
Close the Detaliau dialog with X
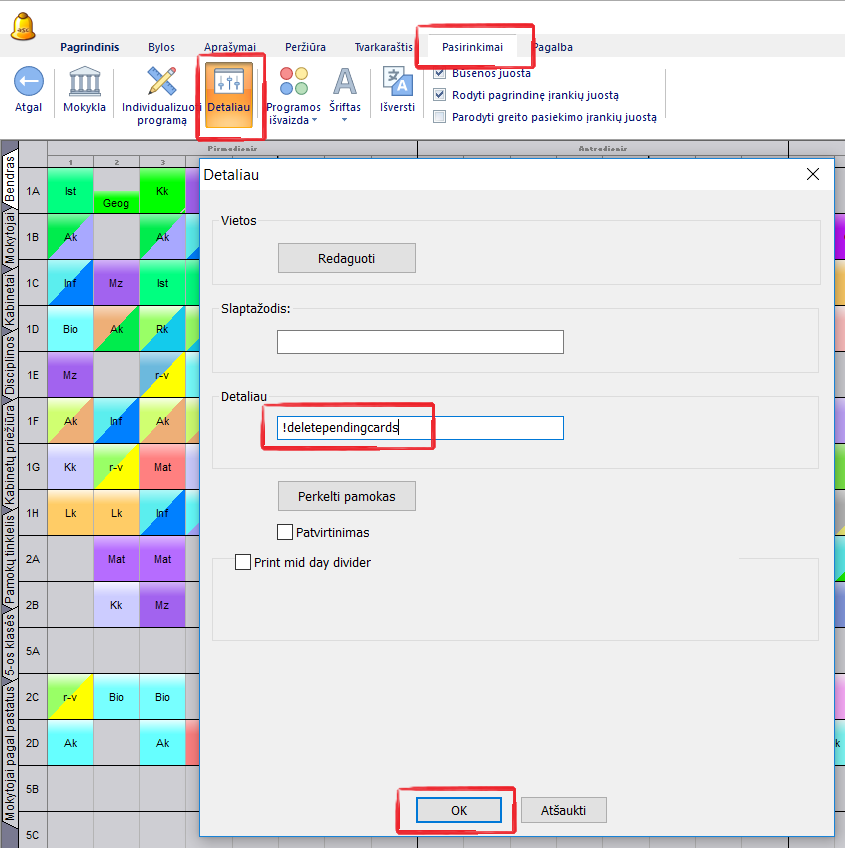(x=813, y=174)
